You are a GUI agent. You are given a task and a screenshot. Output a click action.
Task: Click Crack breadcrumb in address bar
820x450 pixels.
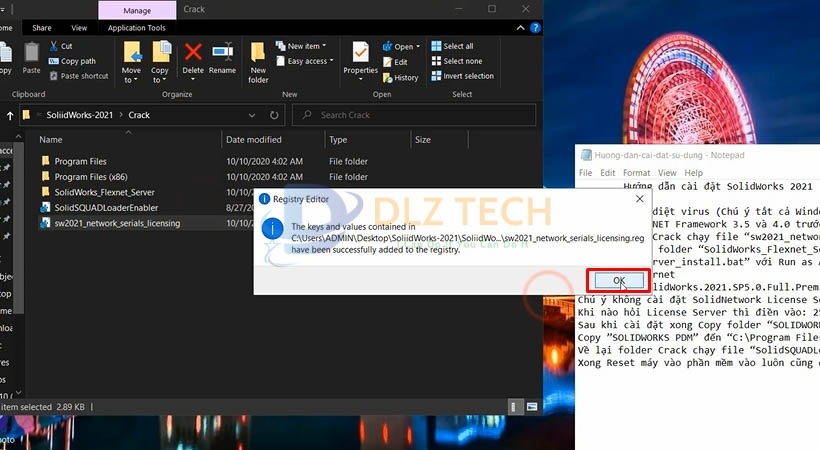[139, 115]
